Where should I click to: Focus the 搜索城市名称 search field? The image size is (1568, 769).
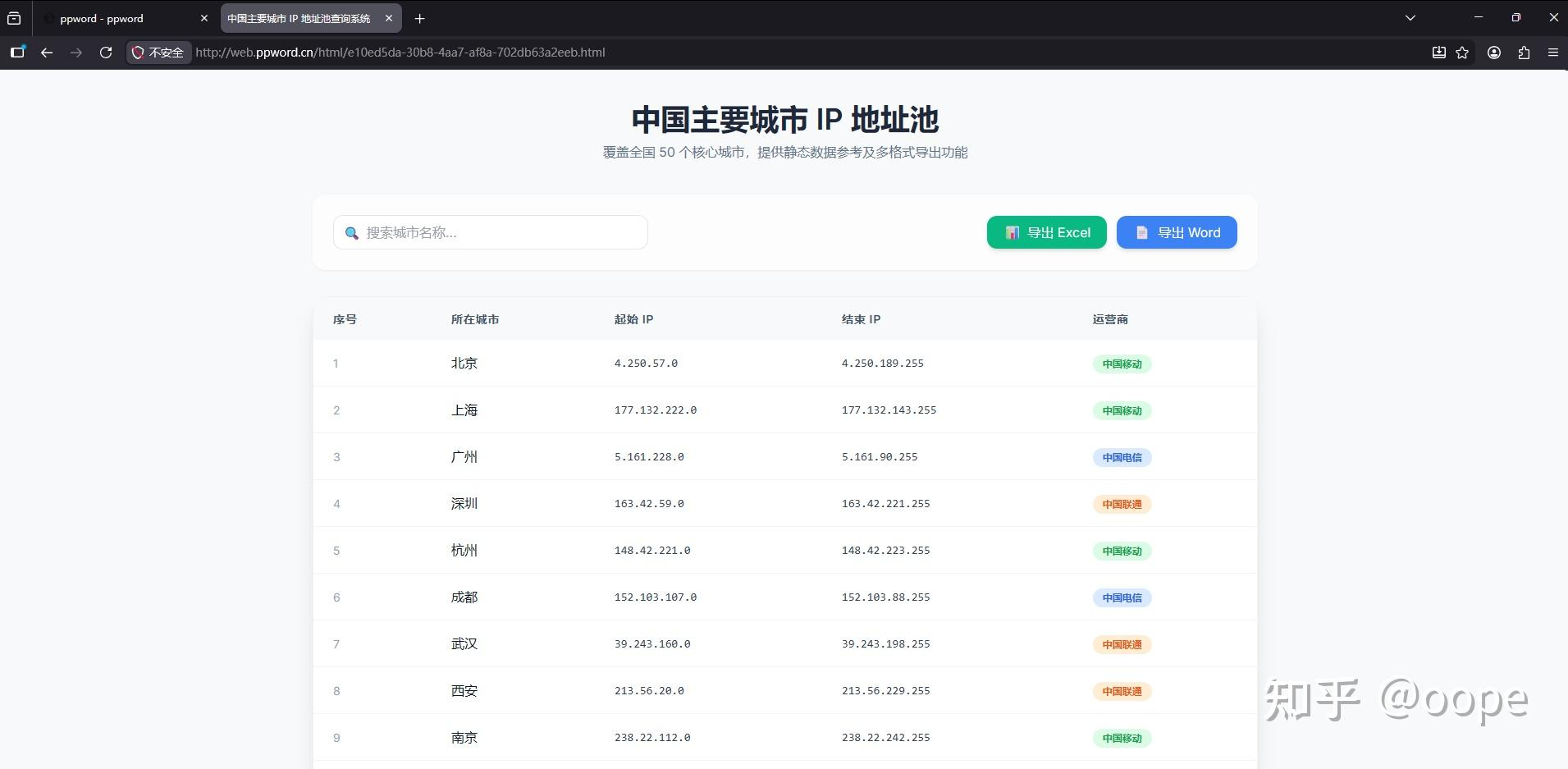click(491, 232)
